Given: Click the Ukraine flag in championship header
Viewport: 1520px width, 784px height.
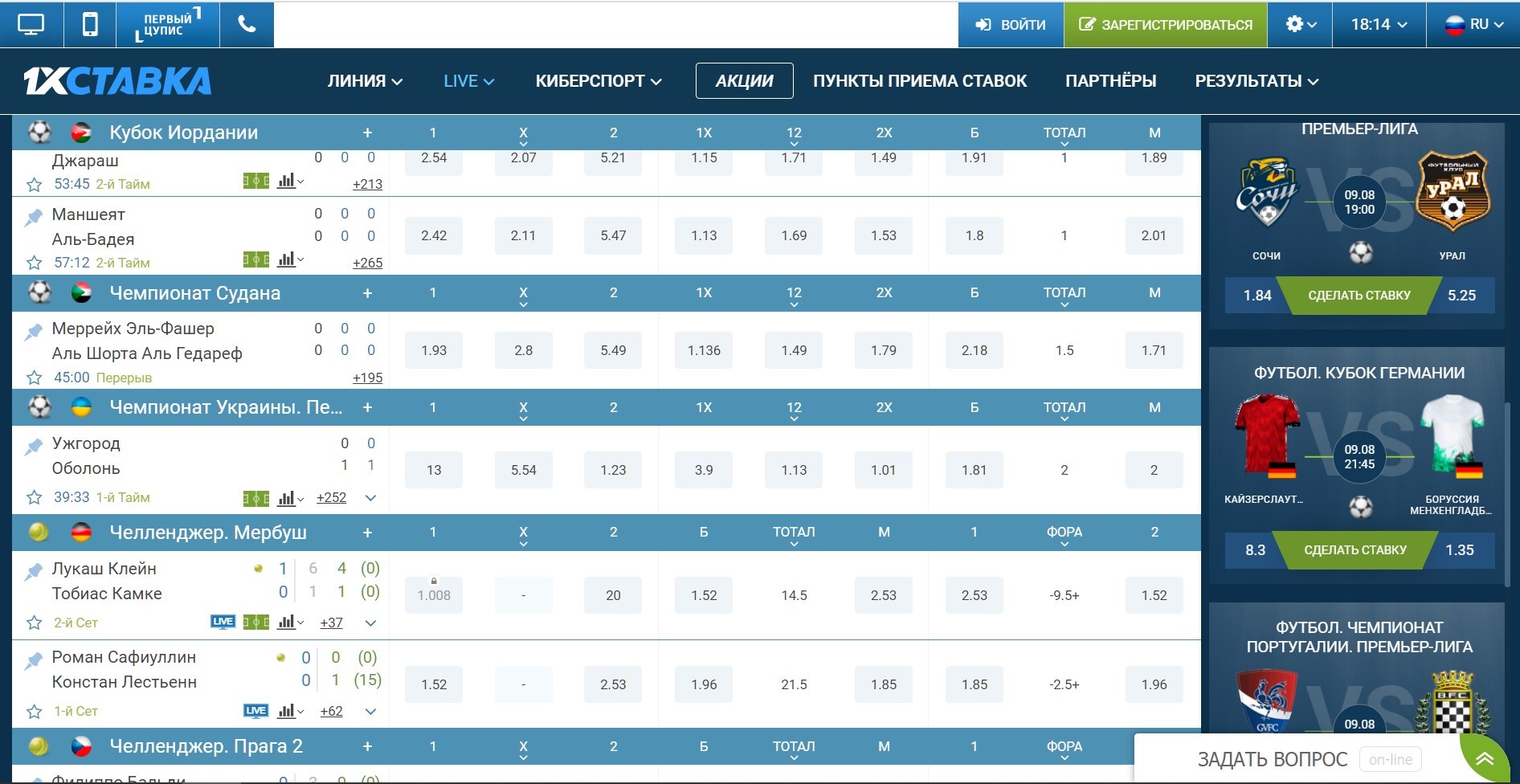Looking at the screenshot, I should [x=81, y=407].
